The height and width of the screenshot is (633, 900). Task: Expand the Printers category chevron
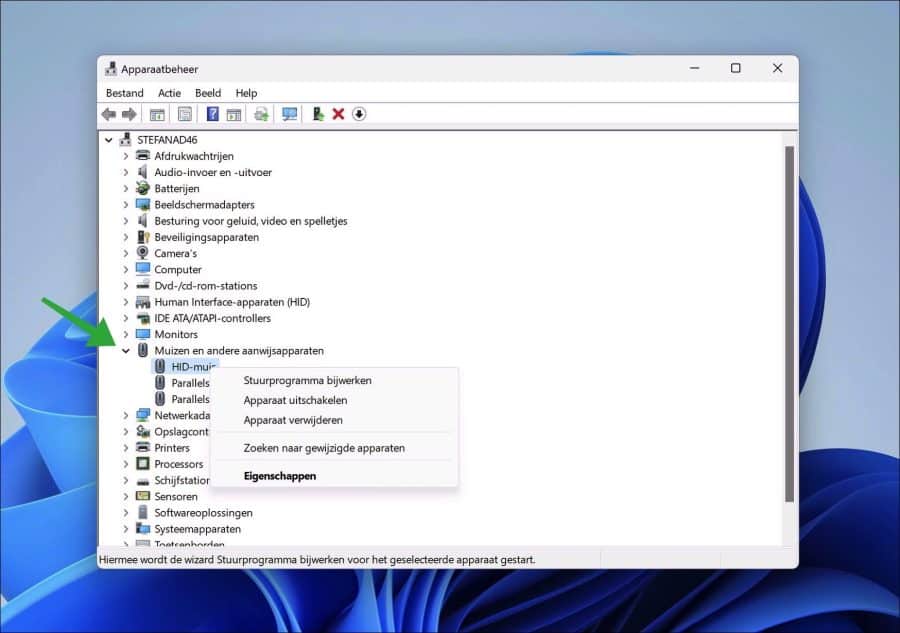126,448
